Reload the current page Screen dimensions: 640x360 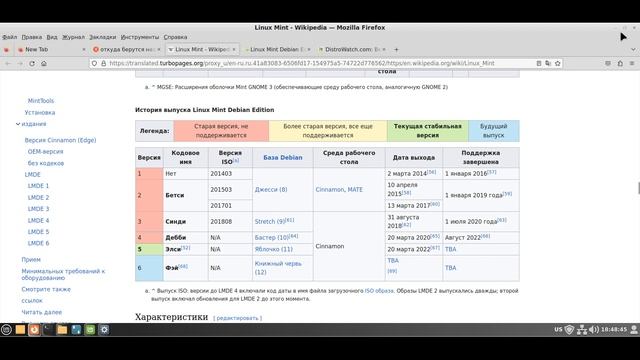(x=32, y=63)
